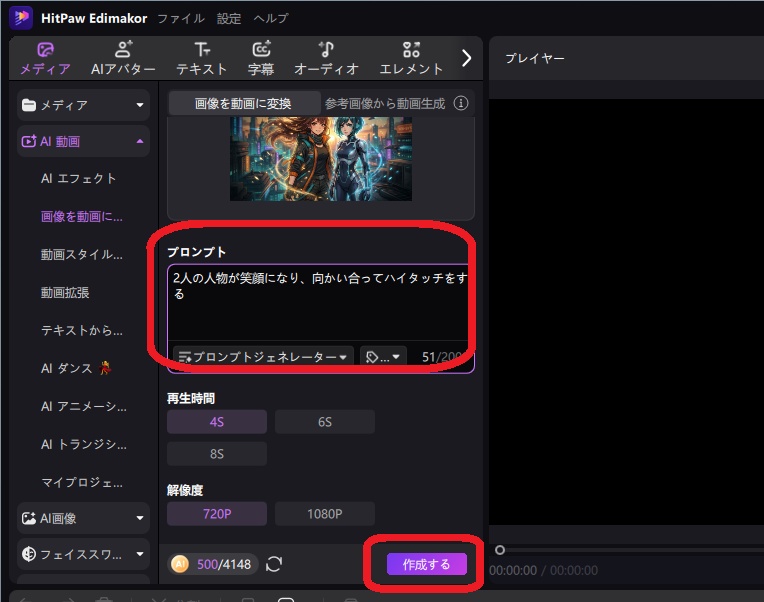Select 動画拡張 in sidebar

(65, 293)
